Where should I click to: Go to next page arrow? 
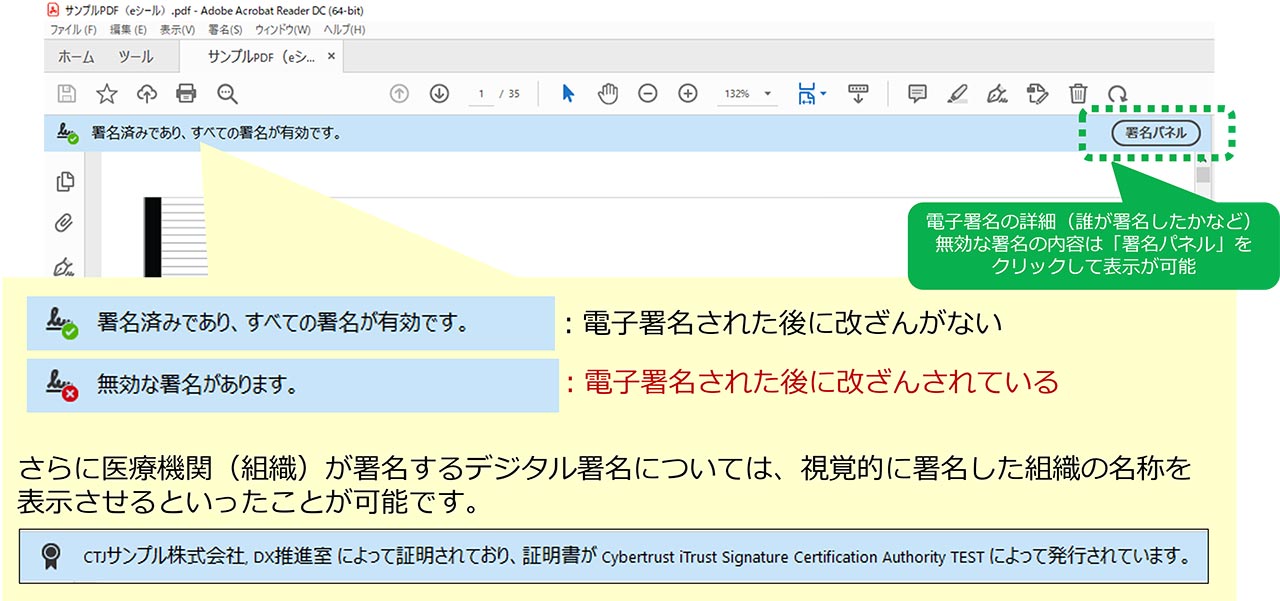439,94
